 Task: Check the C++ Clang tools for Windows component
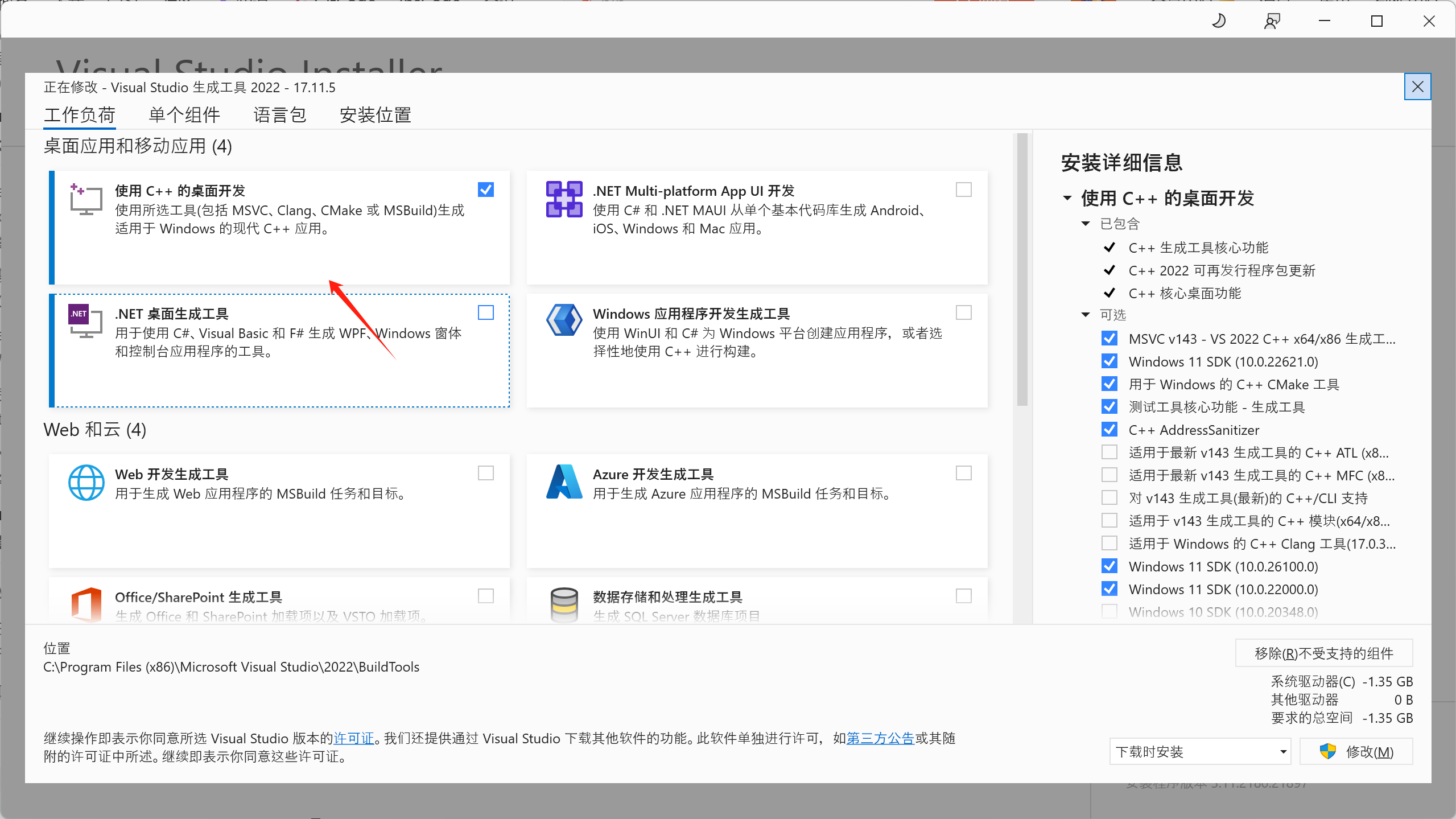(x=1109, y=544)
